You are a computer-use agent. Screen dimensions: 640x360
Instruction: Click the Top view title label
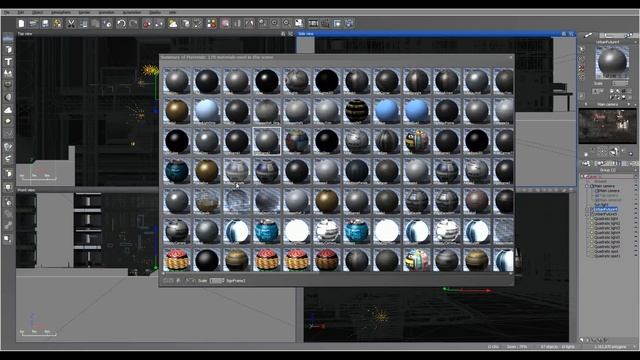coord(25,34)
